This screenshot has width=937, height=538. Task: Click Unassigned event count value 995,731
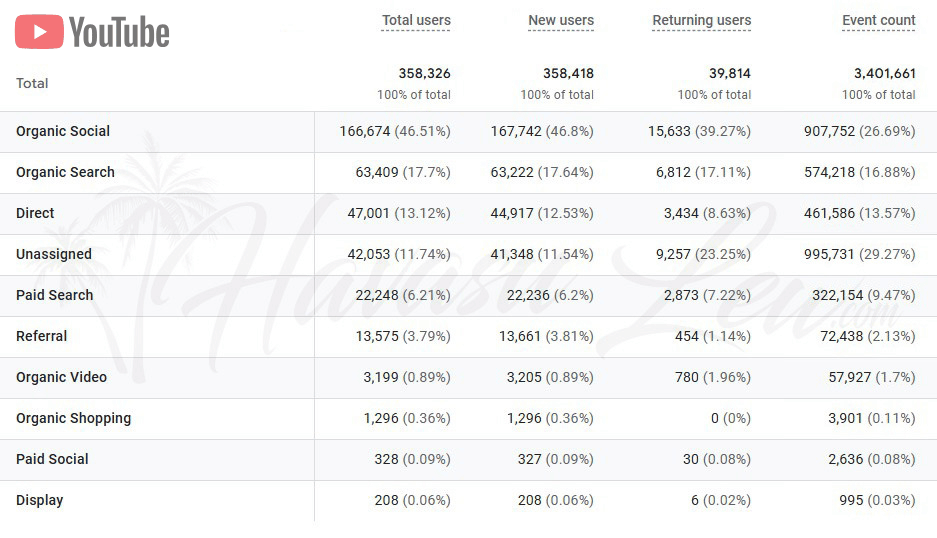[829, 255]
